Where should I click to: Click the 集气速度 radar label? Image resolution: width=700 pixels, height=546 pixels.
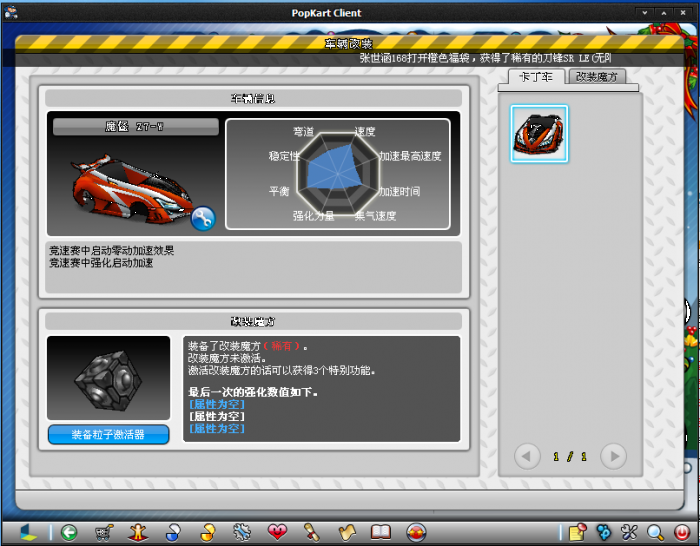(375, 216)
